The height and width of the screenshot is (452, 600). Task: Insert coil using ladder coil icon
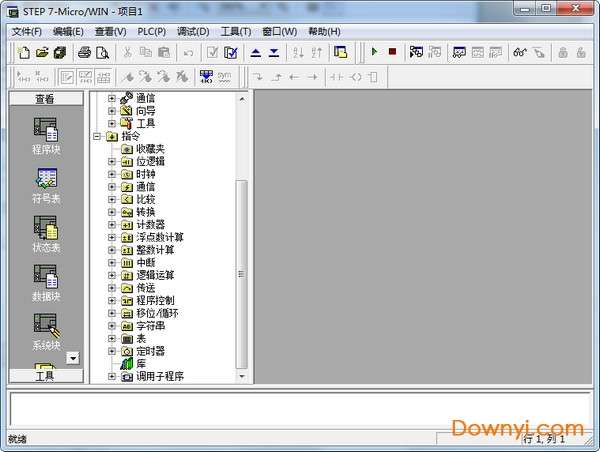point(356,77)
